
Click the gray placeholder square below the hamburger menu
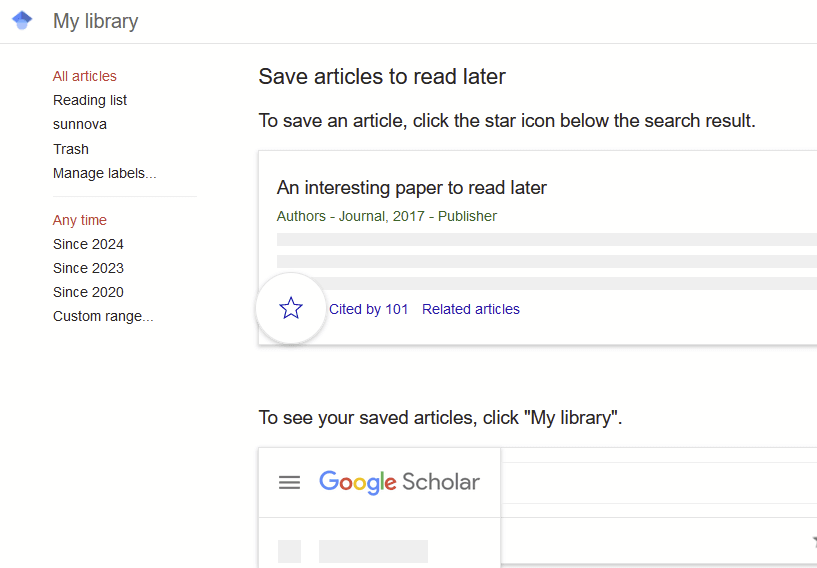289,551
